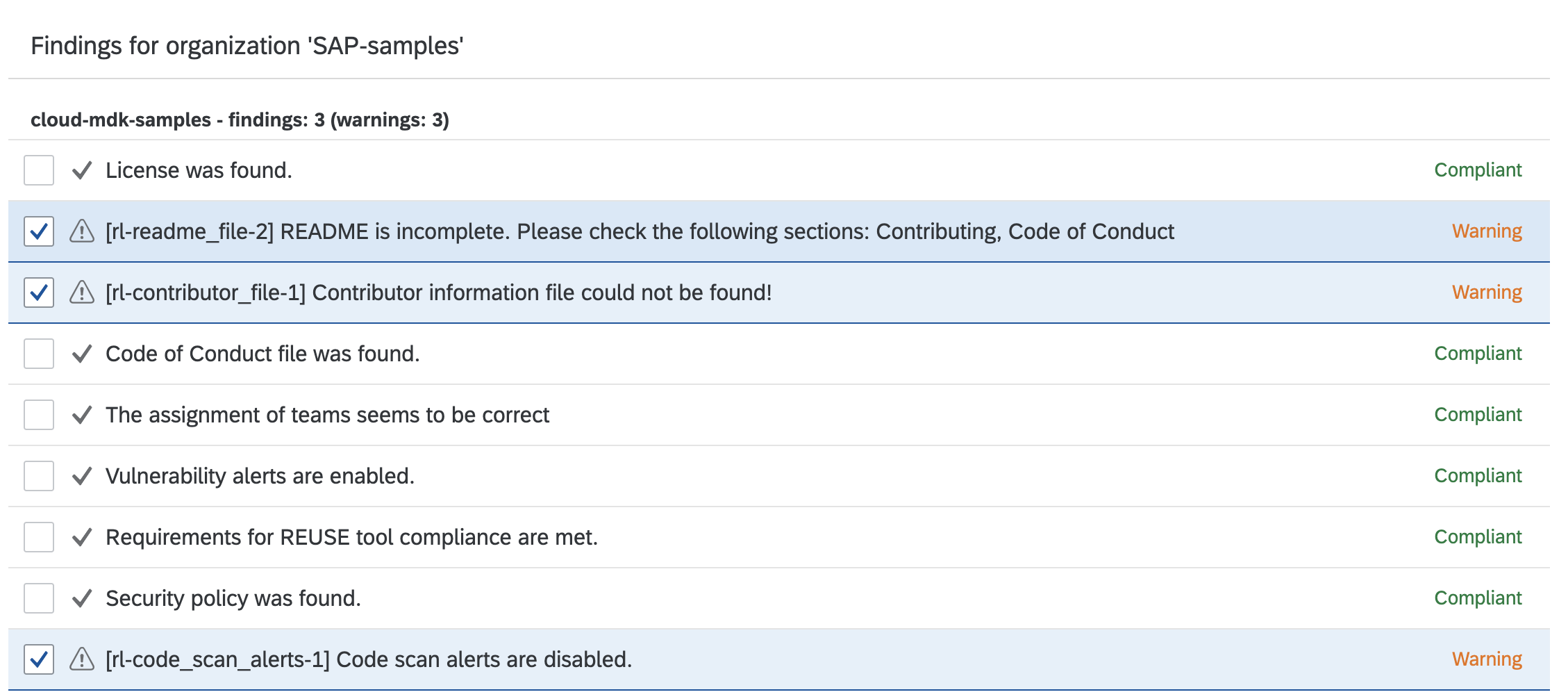Image resolution: width=1568 pixels, height=699 pixels.
Task: Click the checkmark icon beside 'Security policy was found'
Action: [81, 598]
